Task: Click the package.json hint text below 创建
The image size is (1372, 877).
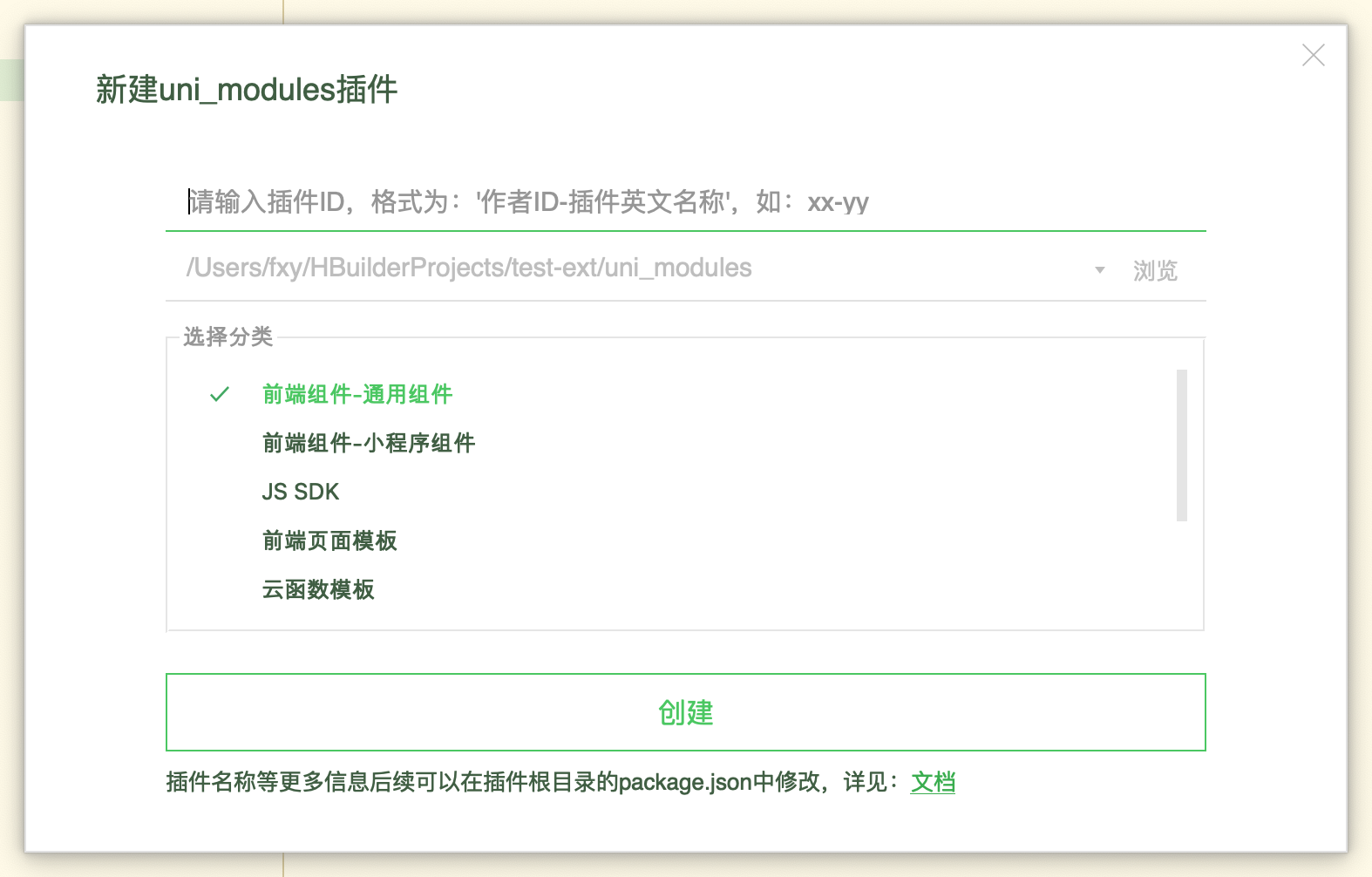Action: coord(533,782)
